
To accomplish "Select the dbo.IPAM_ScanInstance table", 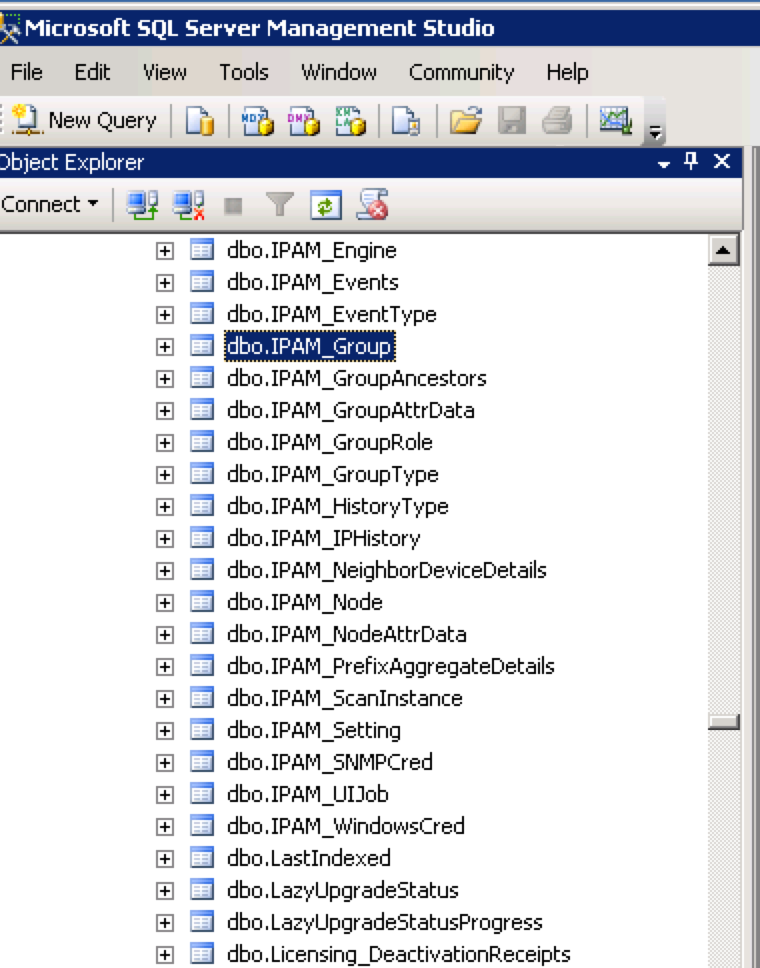I will point(345,699).
